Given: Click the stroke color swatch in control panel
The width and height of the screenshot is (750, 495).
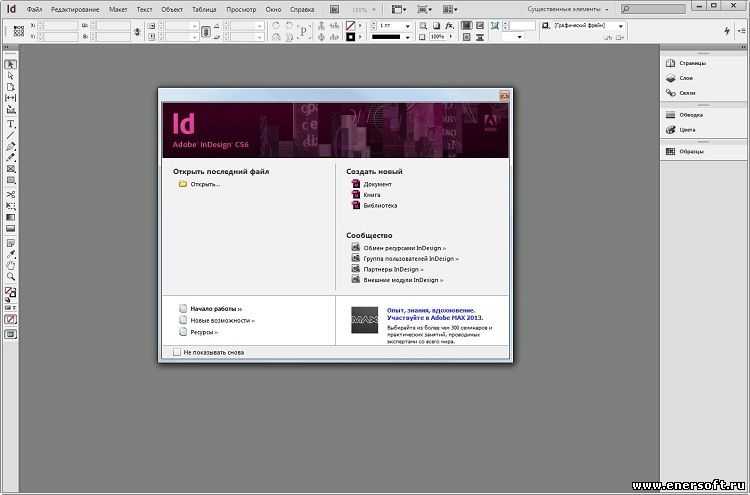Looking at the screenshot, I should click(351, 37).
